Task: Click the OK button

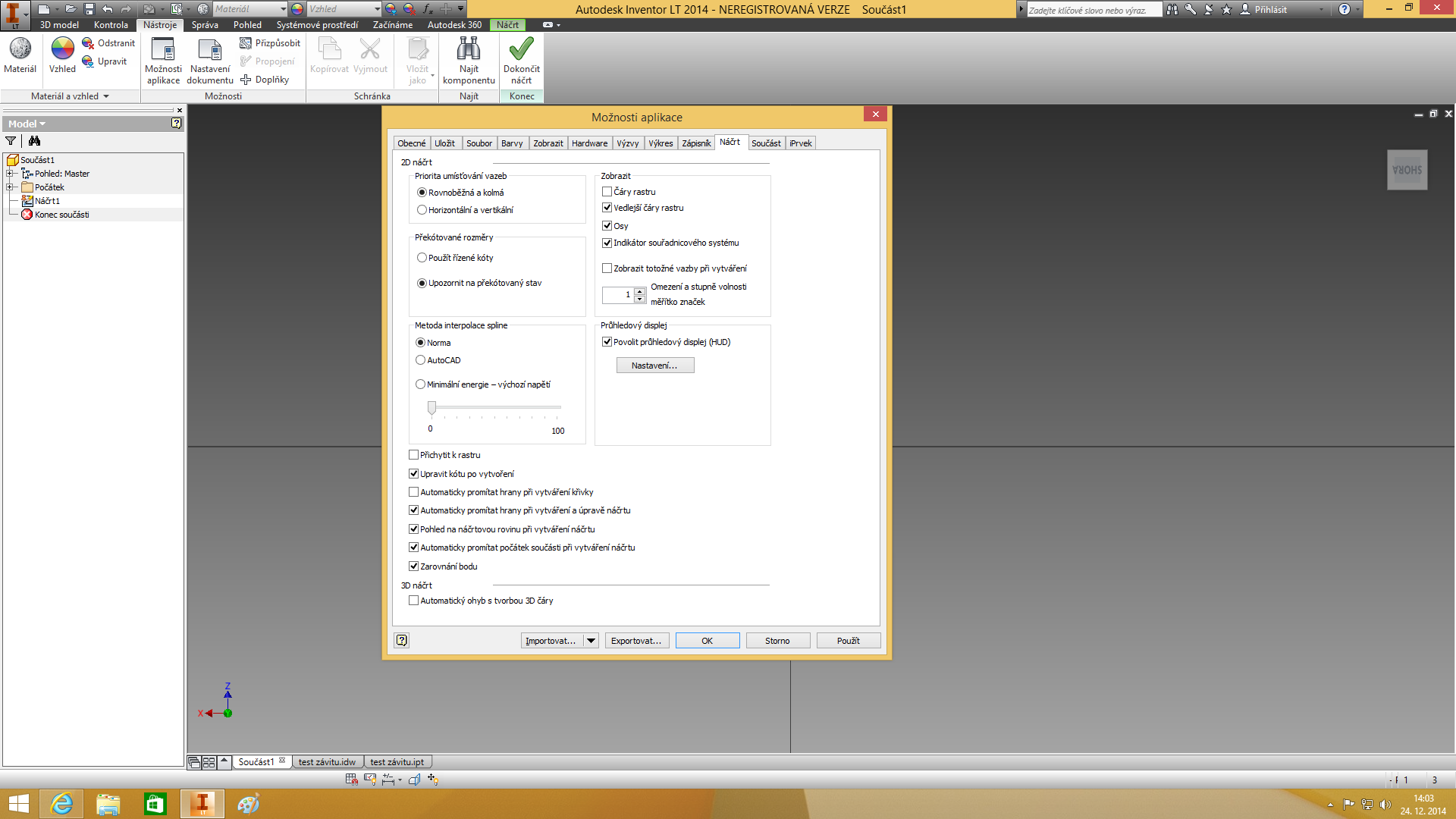Action: 708,641
